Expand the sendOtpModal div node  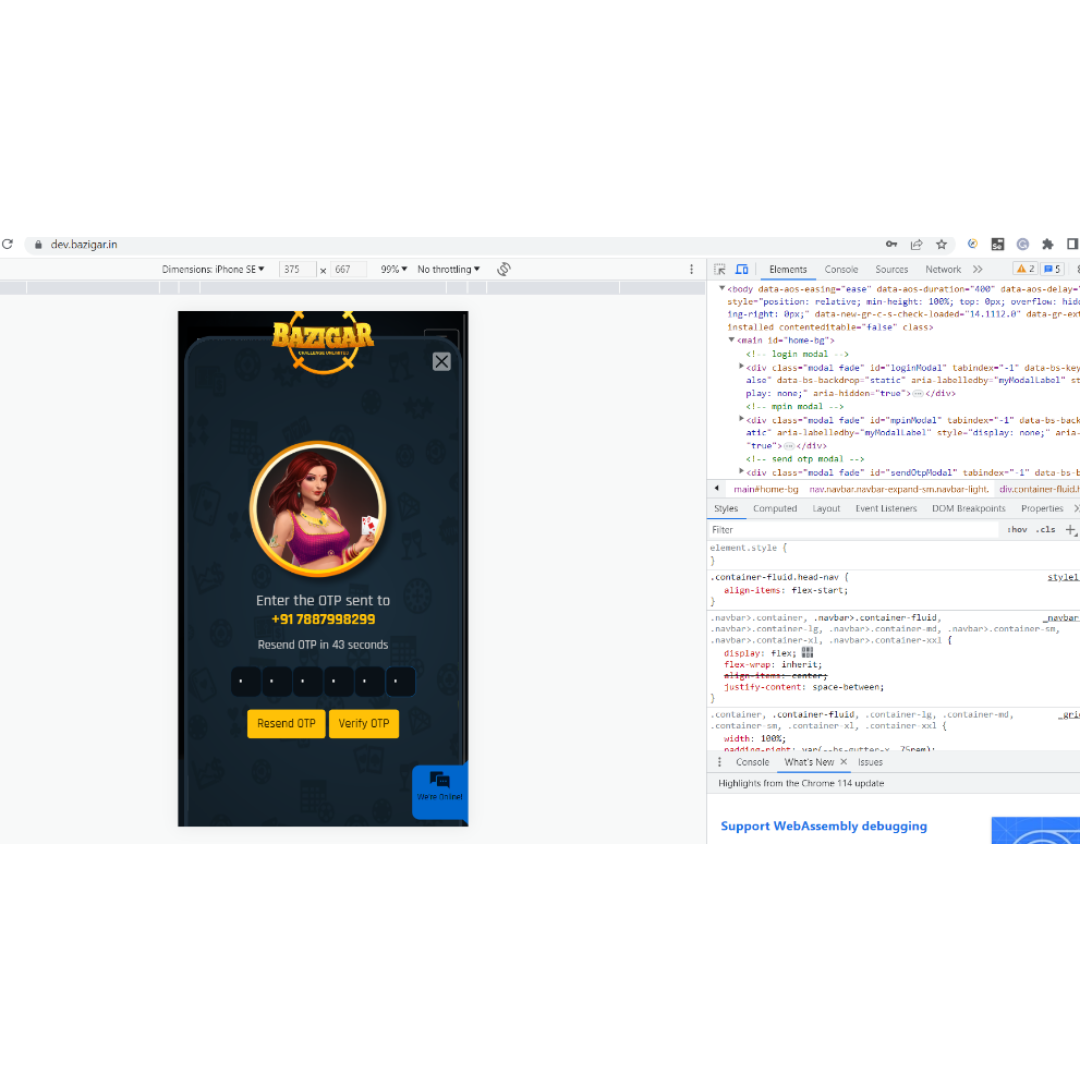pos(741,472)
